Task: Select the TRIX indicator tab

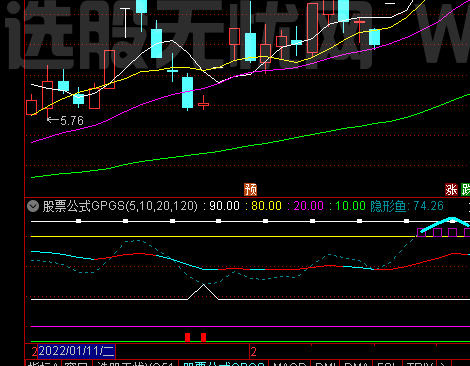Action: click(x=419, y=363)
